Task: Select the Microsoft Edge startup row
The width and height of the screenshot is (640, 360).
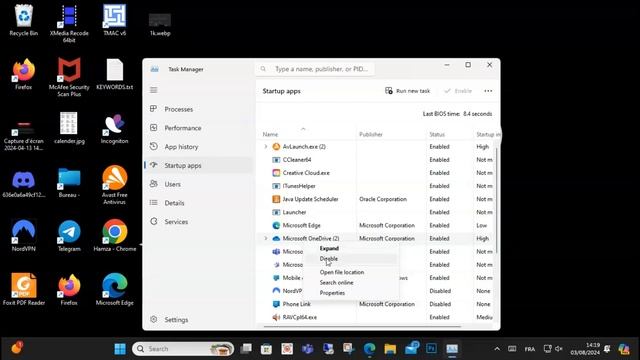Action: click(376, 225)
